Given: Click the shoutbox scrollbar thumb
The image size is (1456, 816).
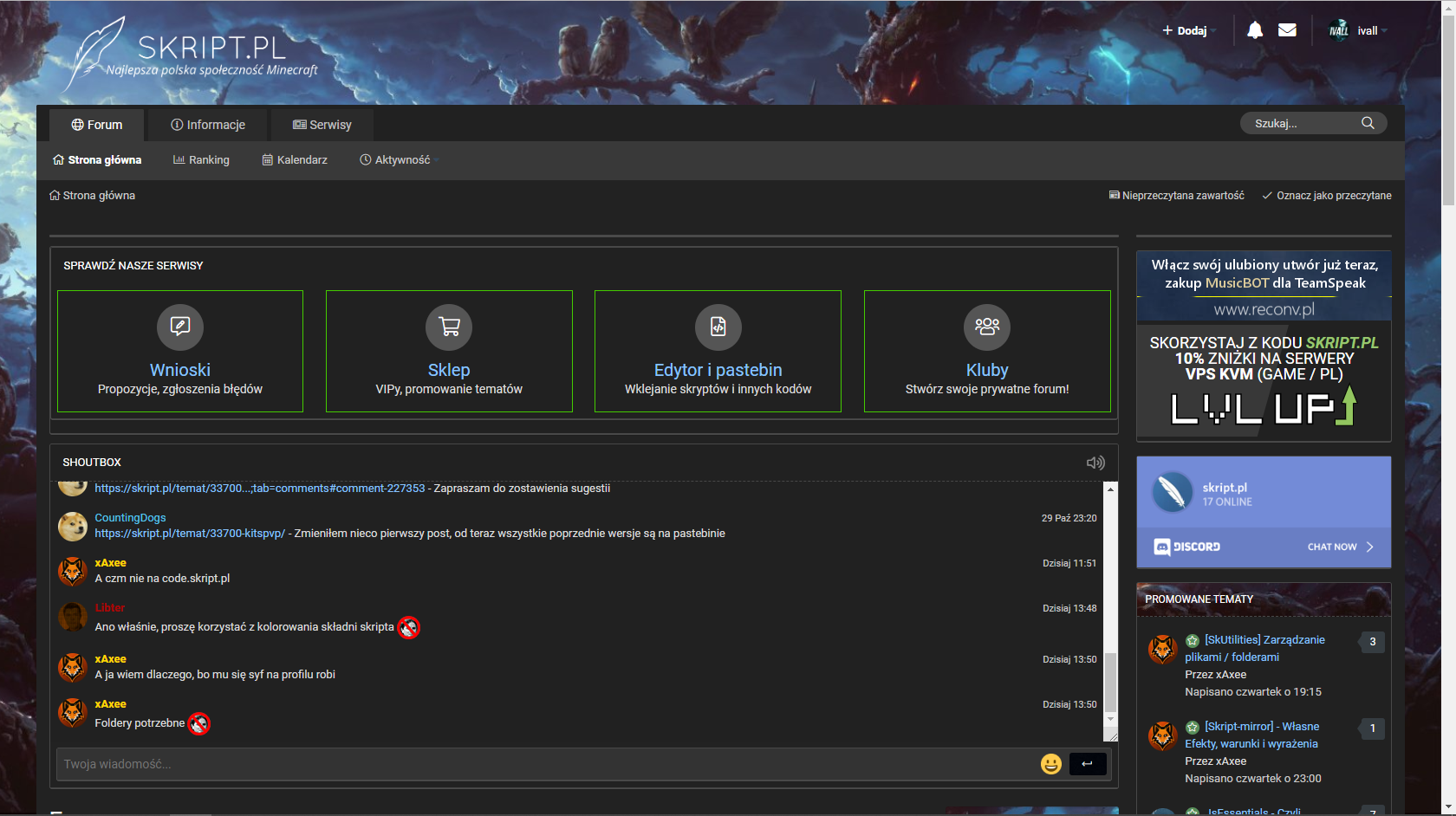Looking at the screenshot, I should coord(1110,683).
